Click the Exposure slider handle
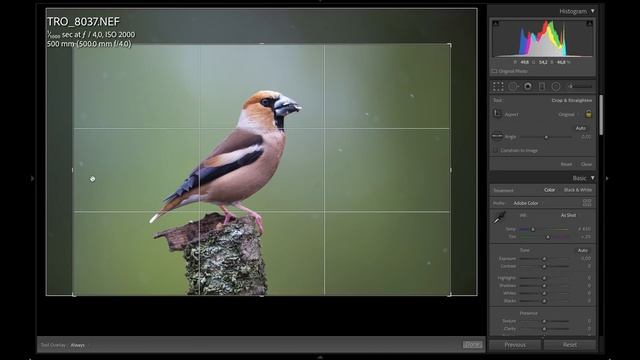The height and width of the screenshot is (360, 640). coord(544,259)
